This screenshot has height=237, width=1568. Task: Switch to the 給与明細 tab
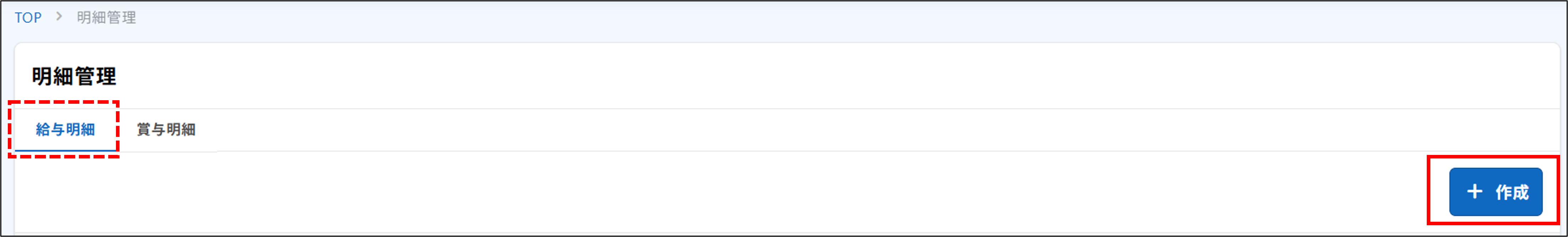click(65, 129)
